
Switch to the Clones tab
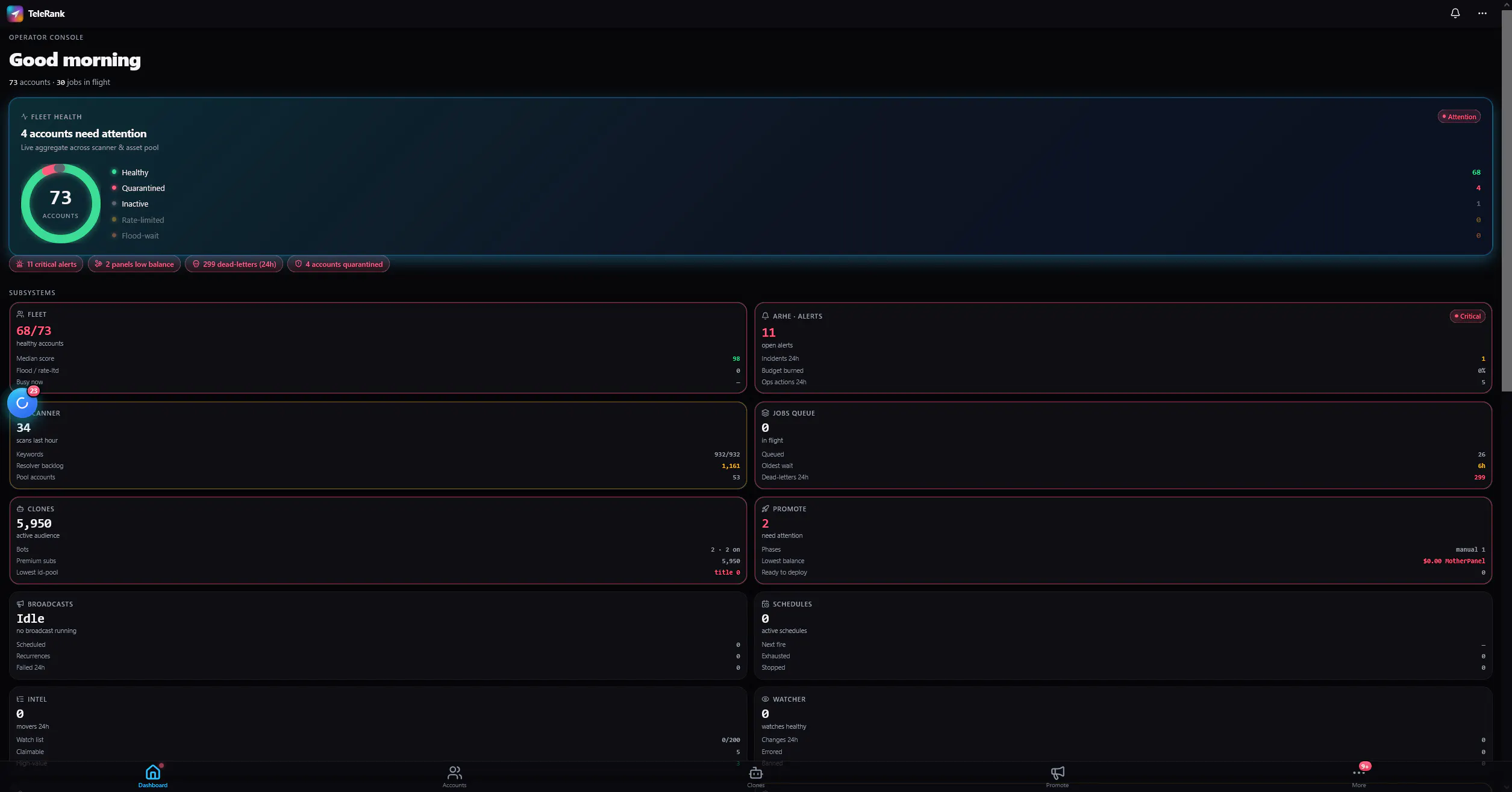pos(755,776)
